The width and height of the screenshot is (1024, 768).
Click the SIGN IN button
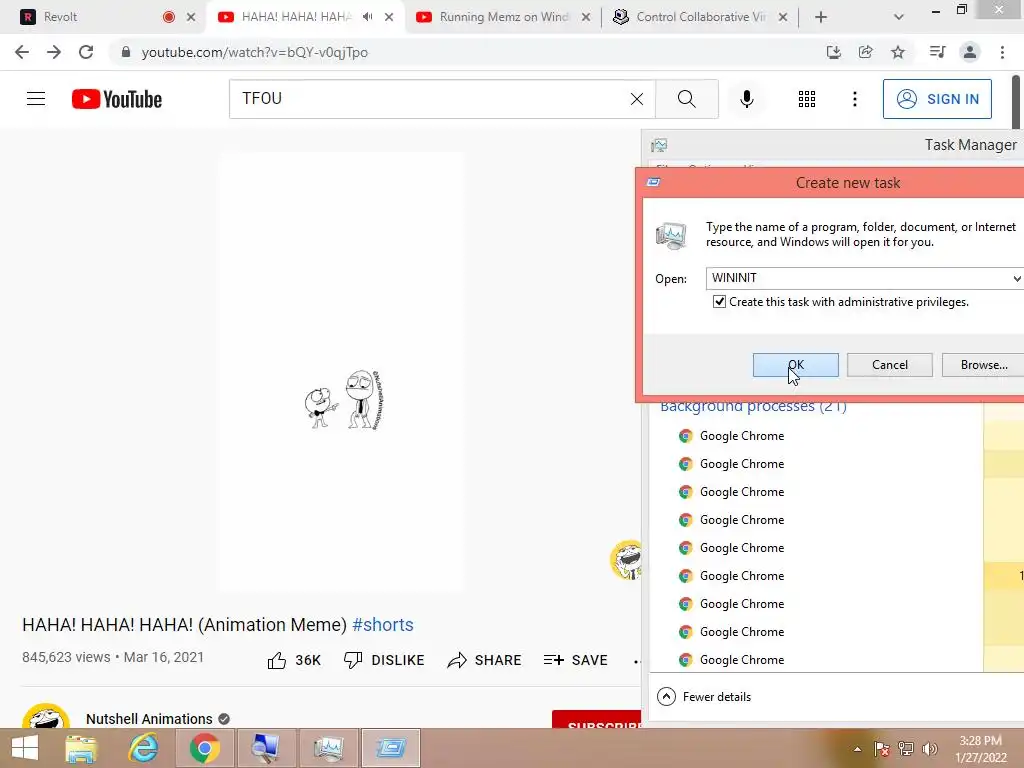(x=937, y=99)
